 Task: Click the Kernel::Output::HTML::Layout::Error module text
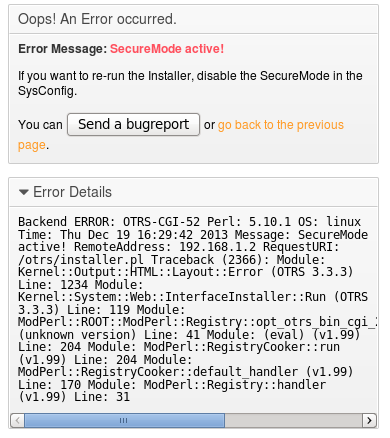coord(140,272)
